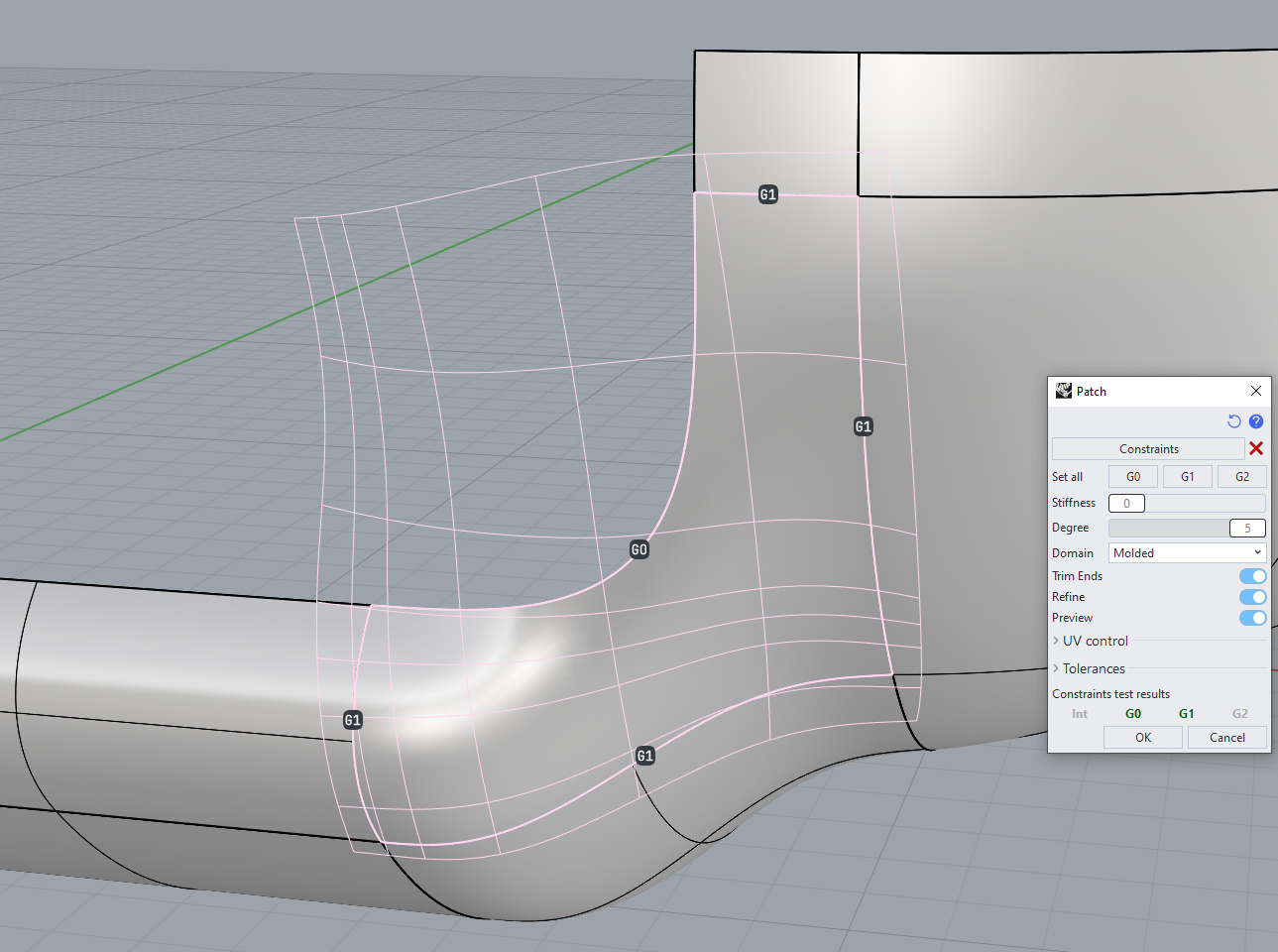1278x952 pixels.
Task: Click the Stiffness value input field
Action: click(x=1126, y=504)
